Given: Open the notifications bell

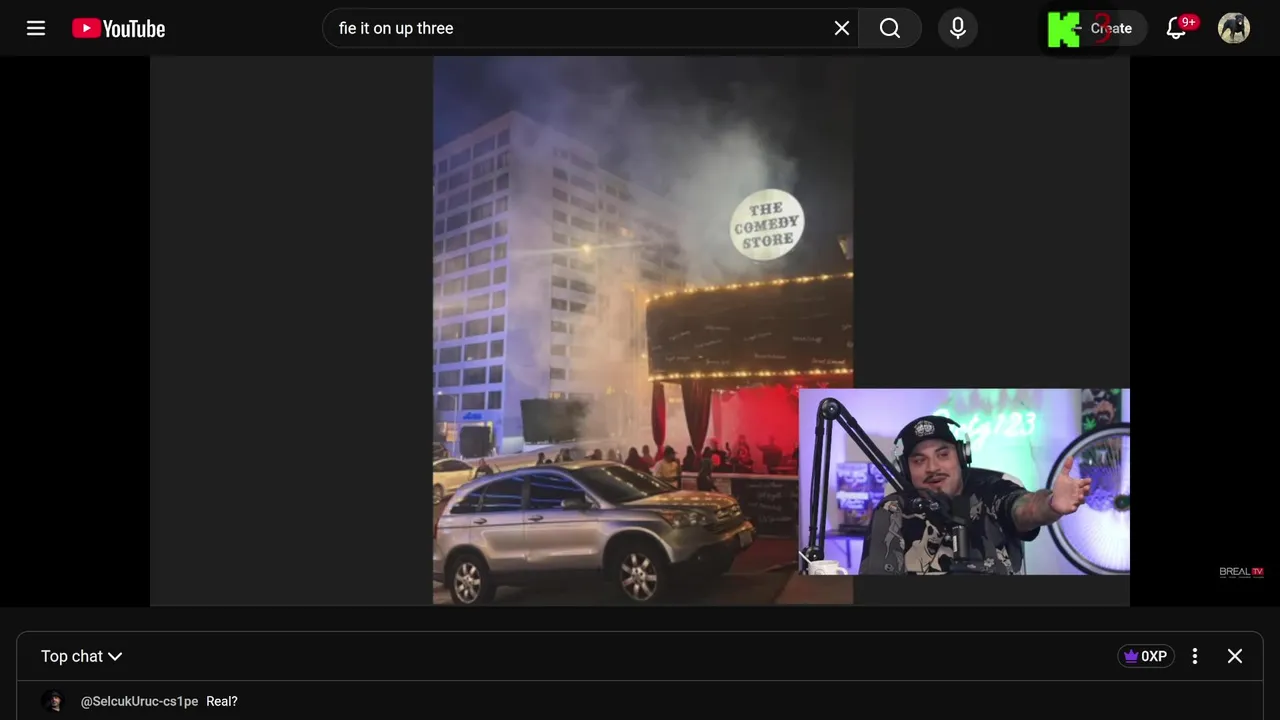Looking at the screenshot, I should click(1177, 28).
